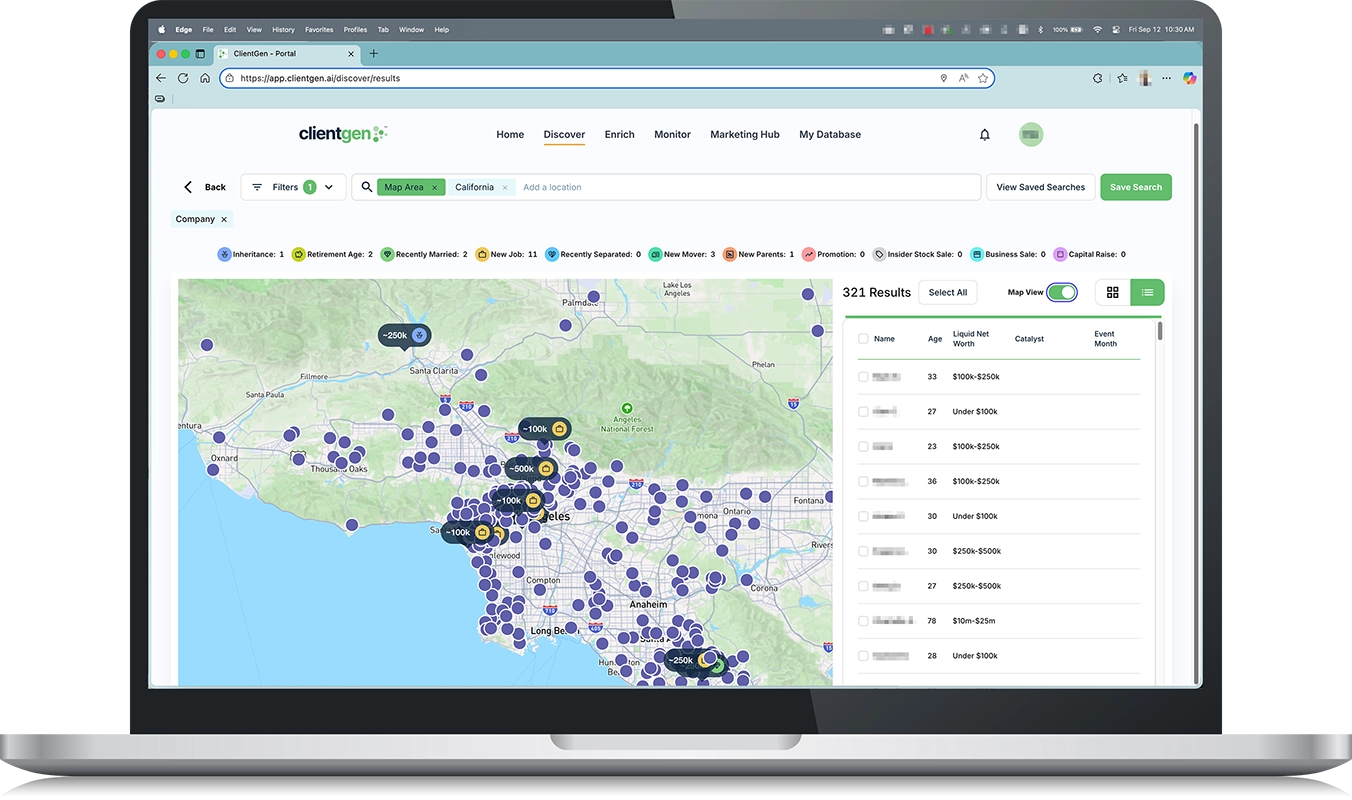Click the Inheritance catalyst icon
1352x800 pixels.
point(224,255)
